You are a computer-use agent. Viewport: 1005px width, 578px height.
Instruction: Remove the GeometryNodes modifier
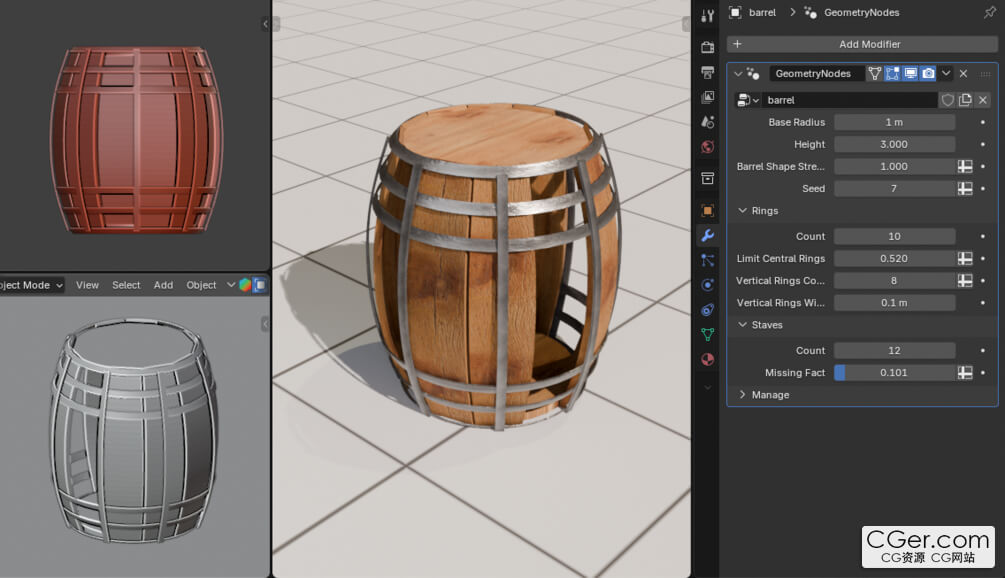[x=964, y=74]
